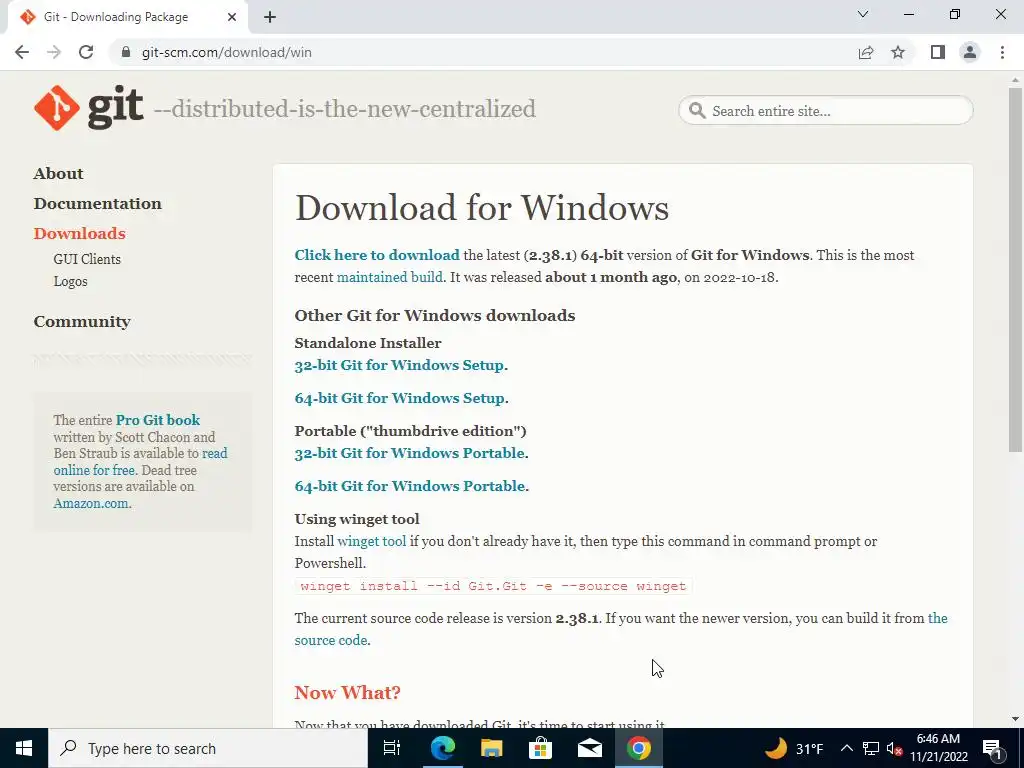Viewport: 1024px width, 768px height.
Task: Select the Git Downloading Package tab
Action: tap(127, 17)
